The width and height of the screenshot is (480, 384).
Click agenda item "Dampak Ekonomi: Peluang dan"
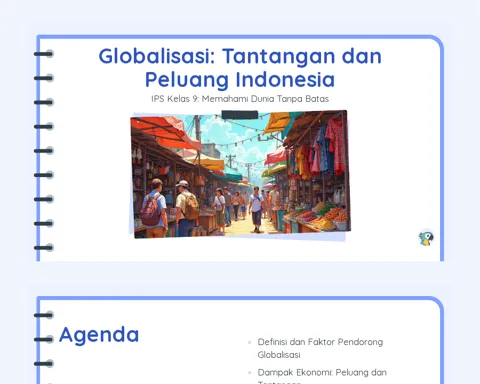(x=322, y=372)
